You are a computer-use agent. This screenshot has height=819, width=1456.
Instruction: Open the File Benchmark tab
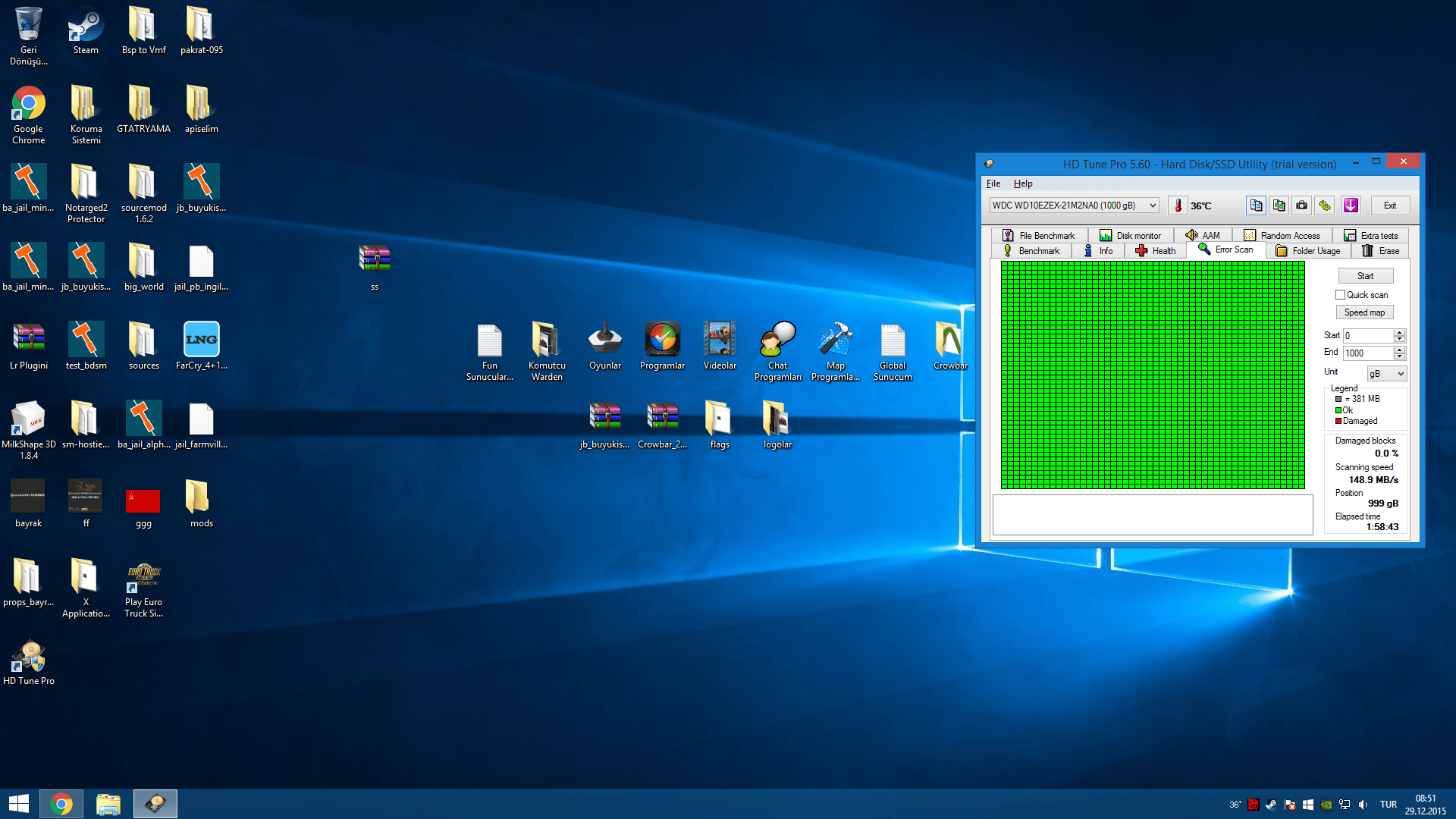[1038, 236]
